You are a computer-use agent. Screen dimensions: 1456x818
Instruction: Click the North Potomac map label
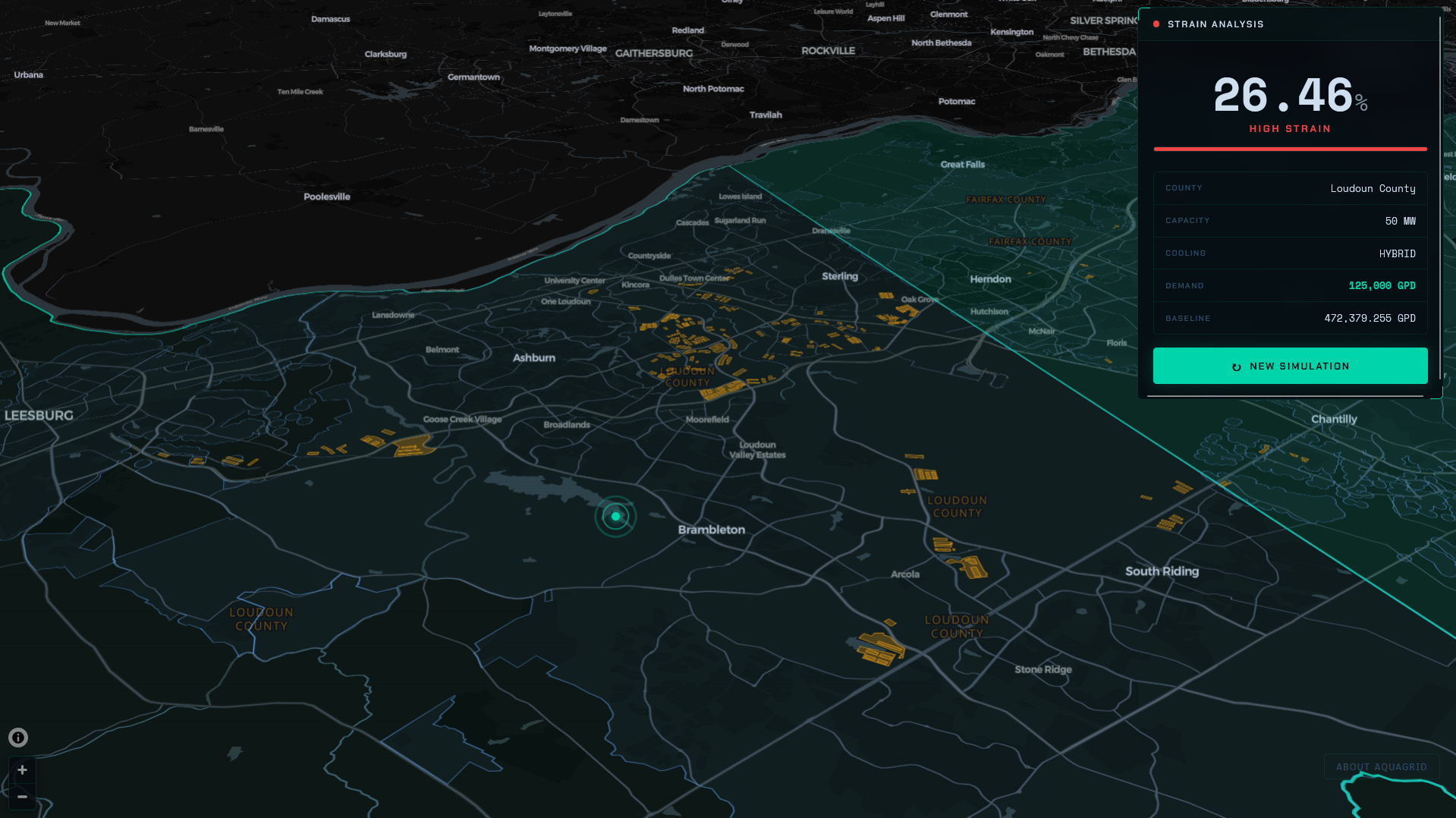point(713,89)
